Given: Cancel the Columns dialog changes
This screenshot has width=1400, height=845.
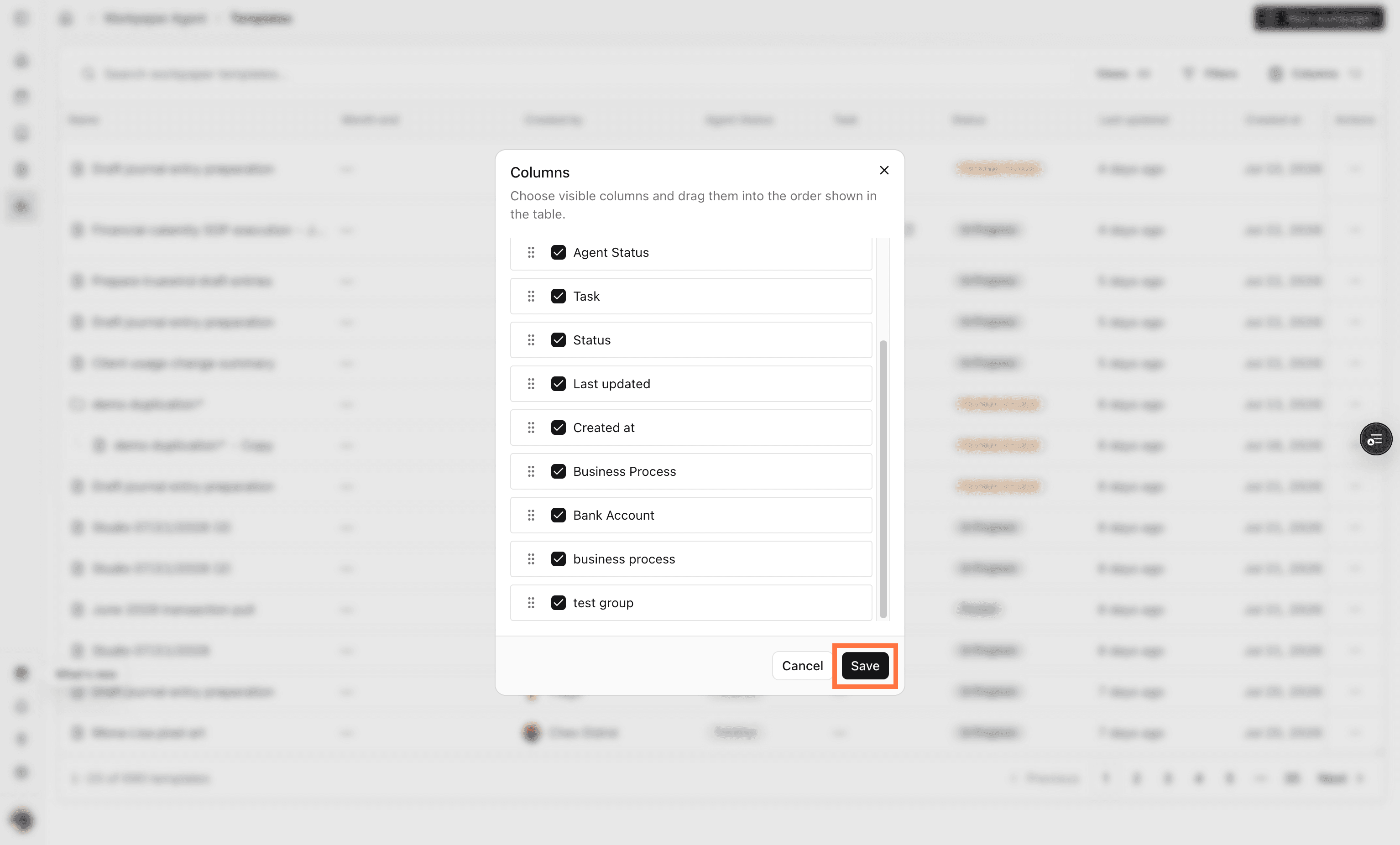Looking at the screenshot, I should click(802, 665).
